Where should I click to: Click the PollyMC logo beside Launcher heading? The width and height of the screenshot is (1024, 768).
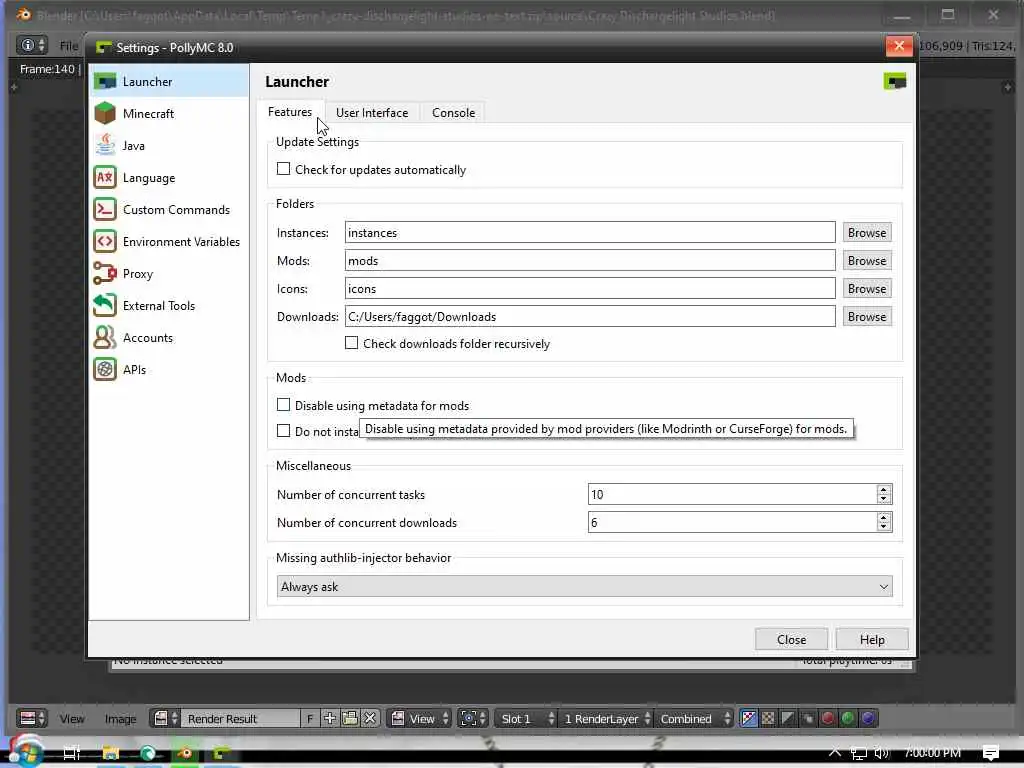(895, 82)
